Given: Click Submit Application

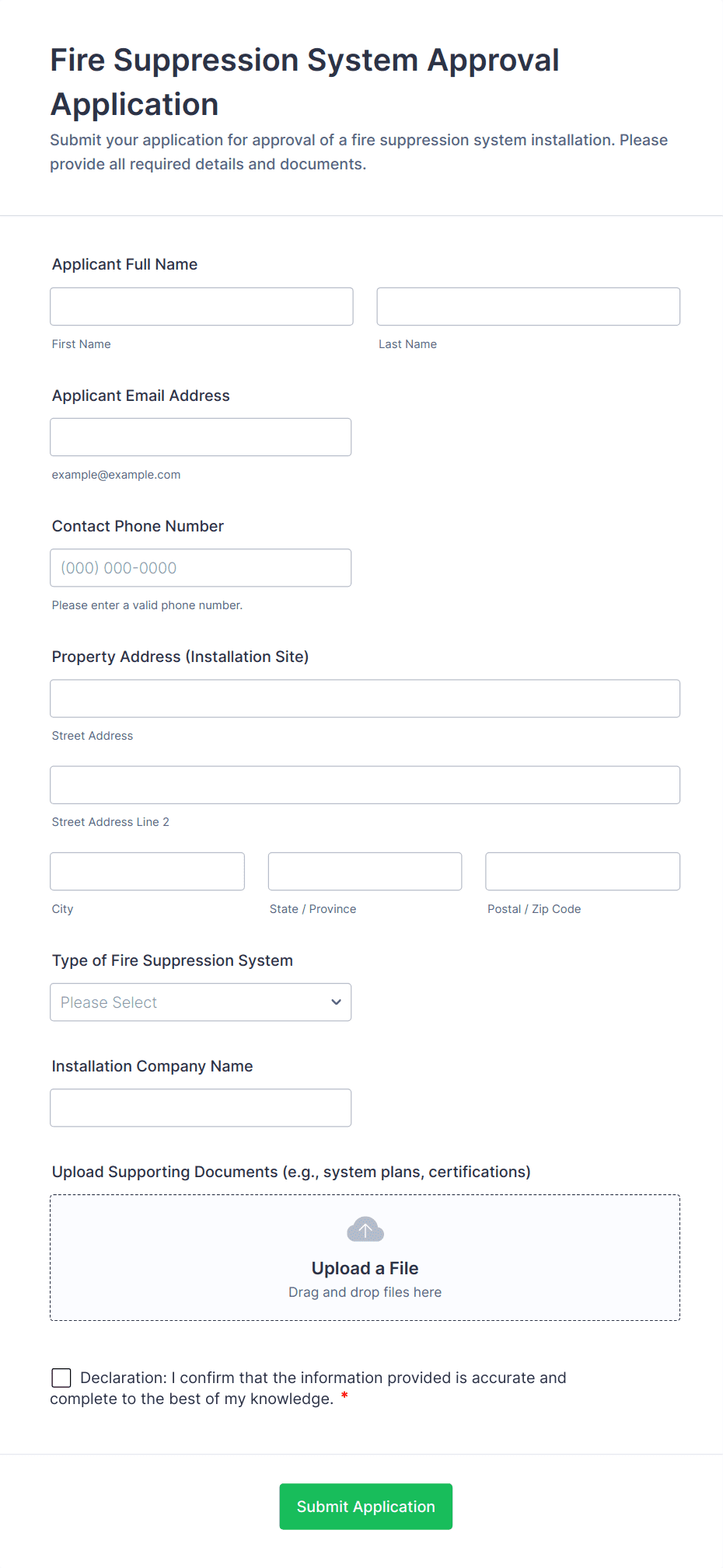Looking at the screenshot, I should 365,1506.
